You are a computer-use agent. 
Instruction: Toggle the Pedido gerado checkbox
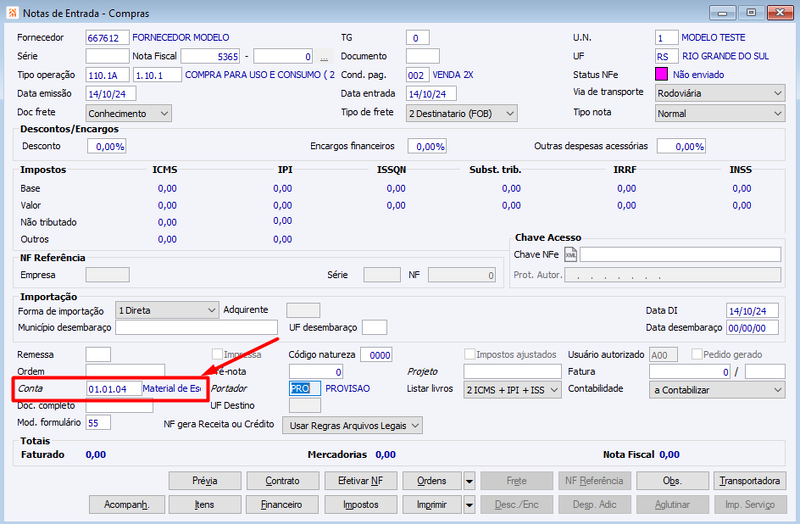[696, 354]
